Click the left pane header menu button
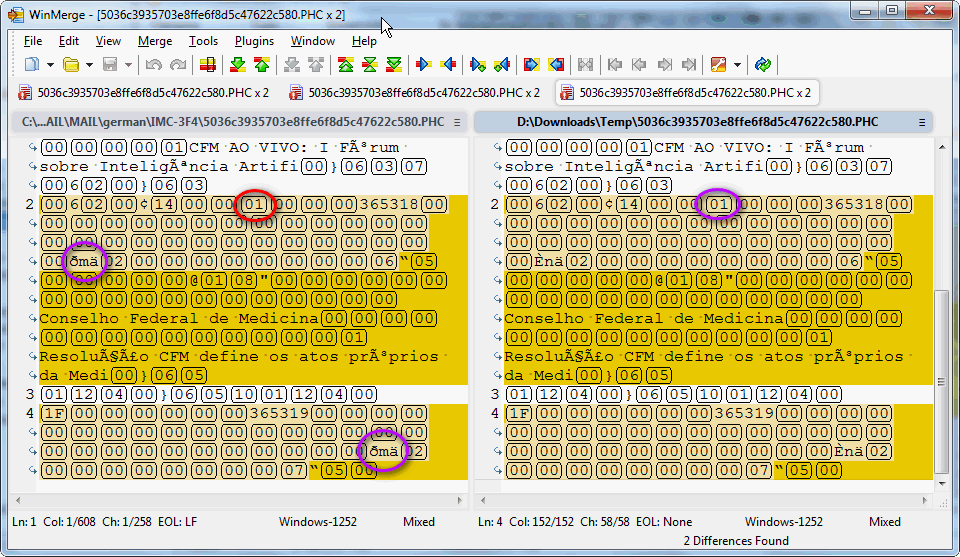Viewport: 960px width, 557px height. pyautogui.click(x=457, y=122)
